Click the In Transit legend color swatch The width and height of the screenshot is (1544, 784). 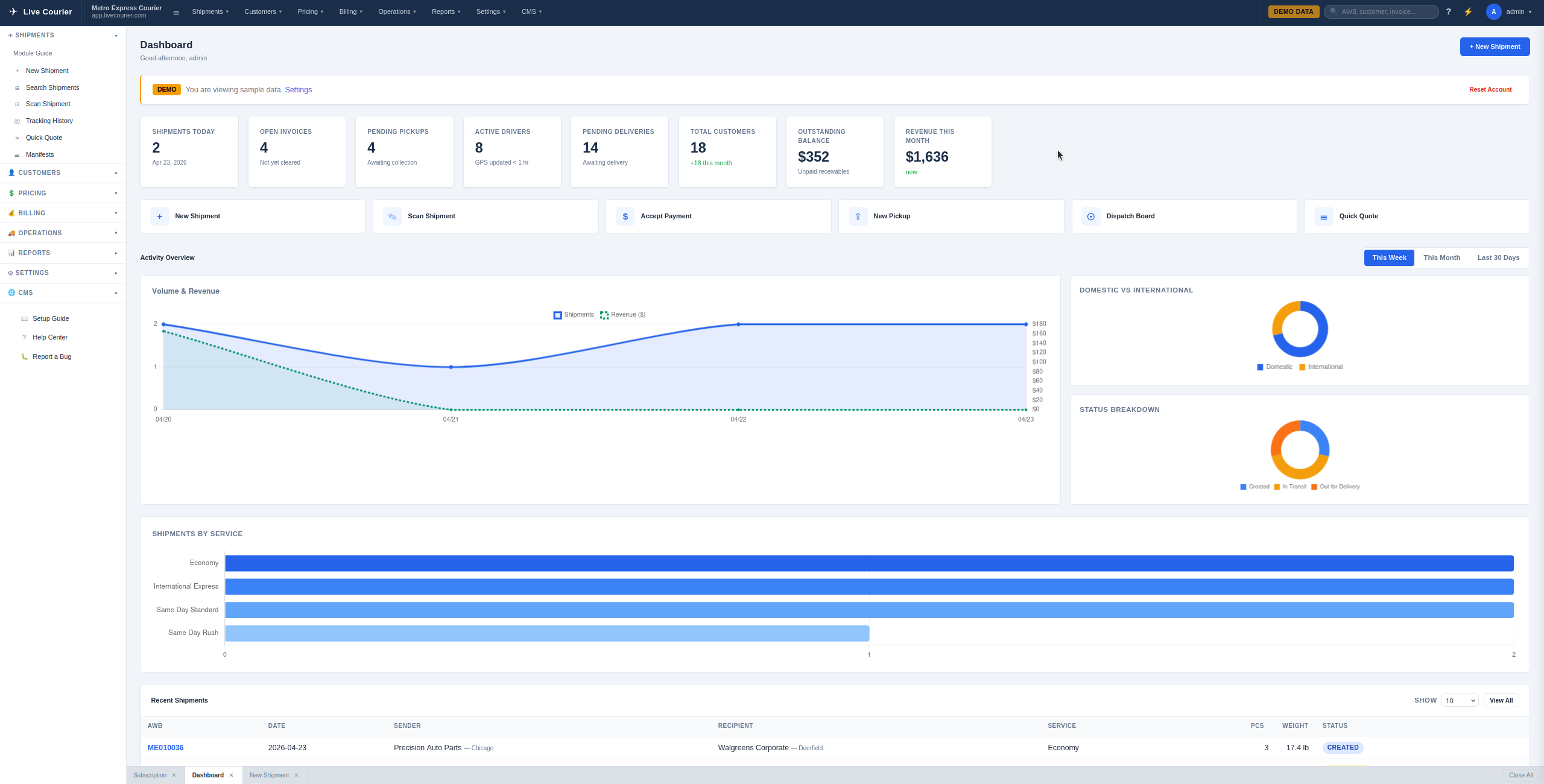(1277, 487)
